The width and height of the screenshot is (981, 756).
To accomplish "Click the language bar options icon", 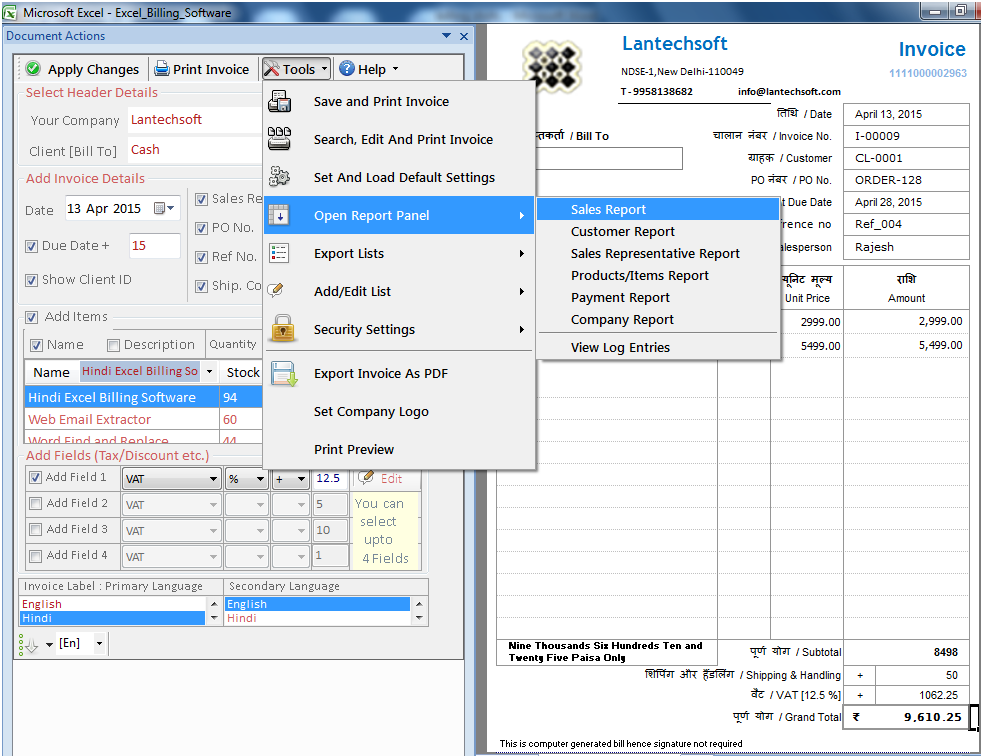I will point(28,644).
